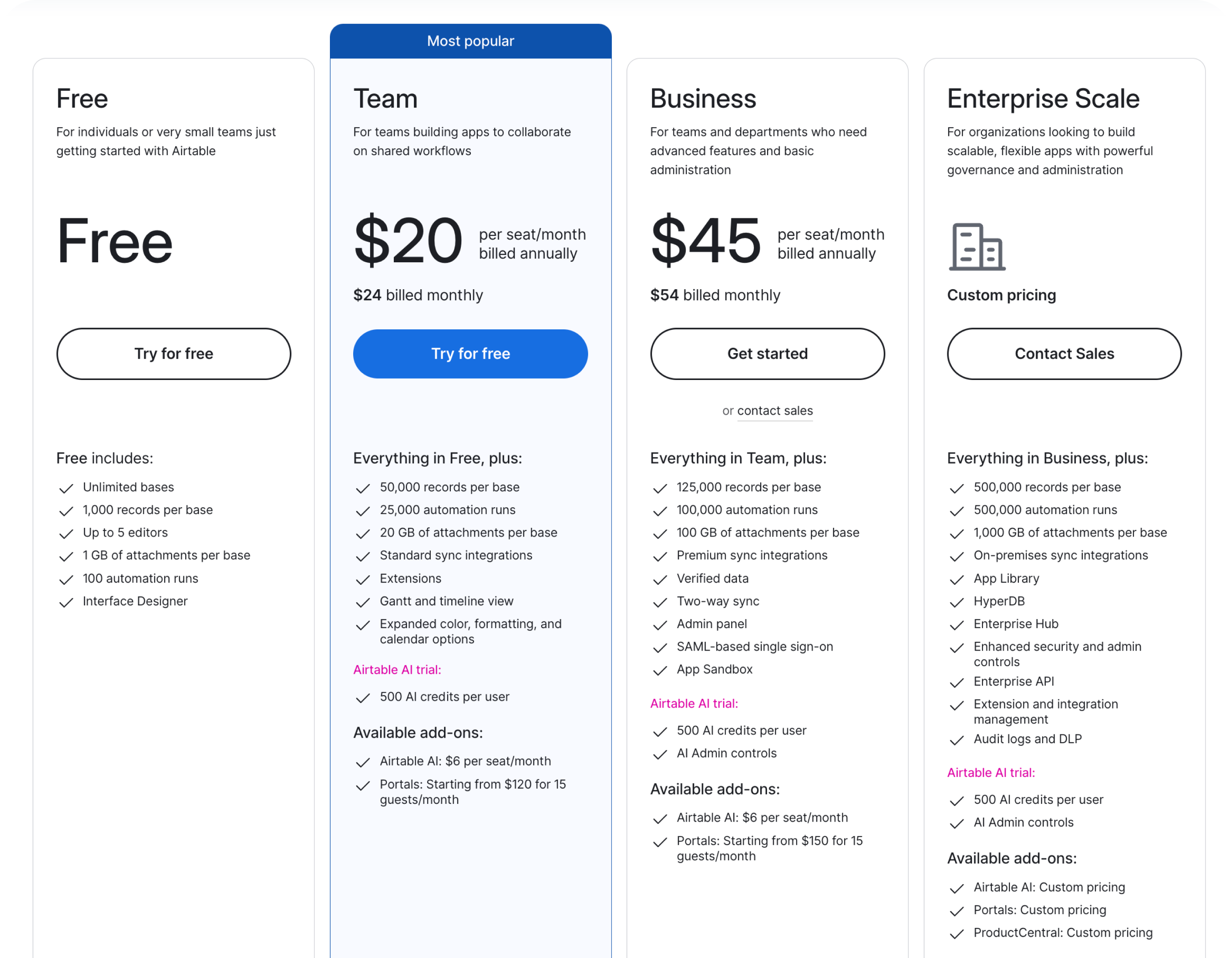This screenshot has width=1232, height=958.
Task: Click the checkmark beside Premium sync integrations
Action: click(661, 557)
